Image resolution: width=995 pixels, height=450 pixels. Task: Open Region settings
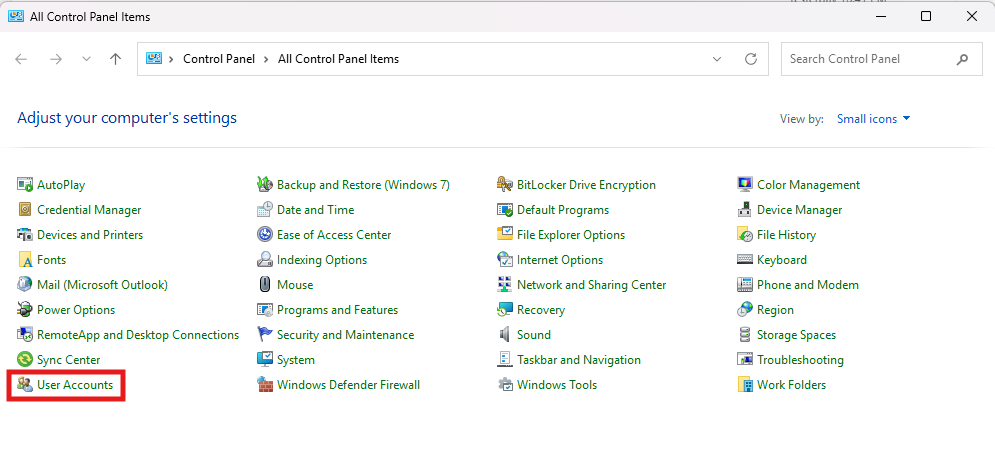pos(775,310)
